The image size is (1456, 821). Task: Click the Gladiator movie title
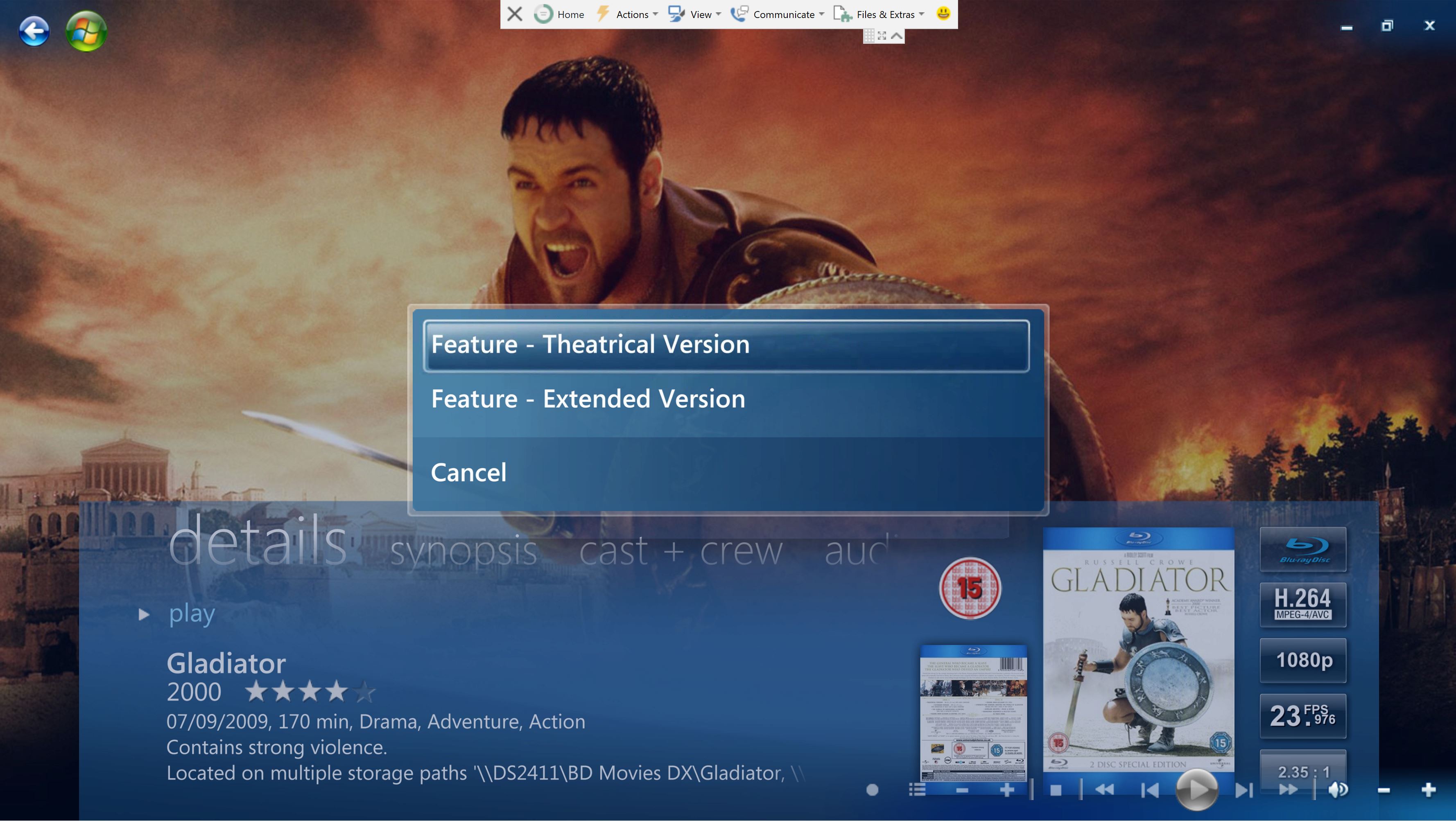(x=226, y=663)
